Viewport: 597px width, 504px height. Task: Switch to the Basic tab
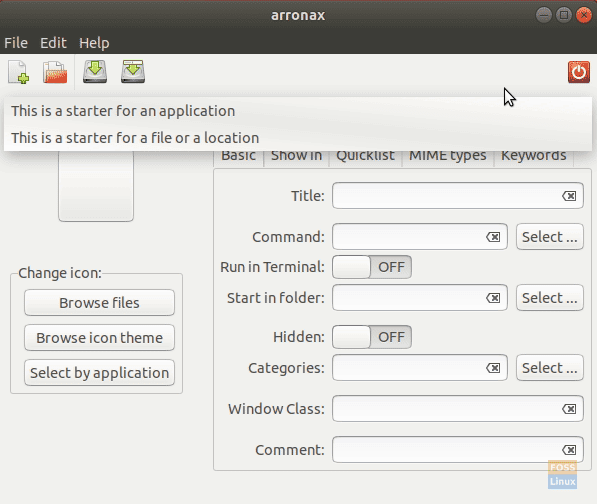coord(238,157)
